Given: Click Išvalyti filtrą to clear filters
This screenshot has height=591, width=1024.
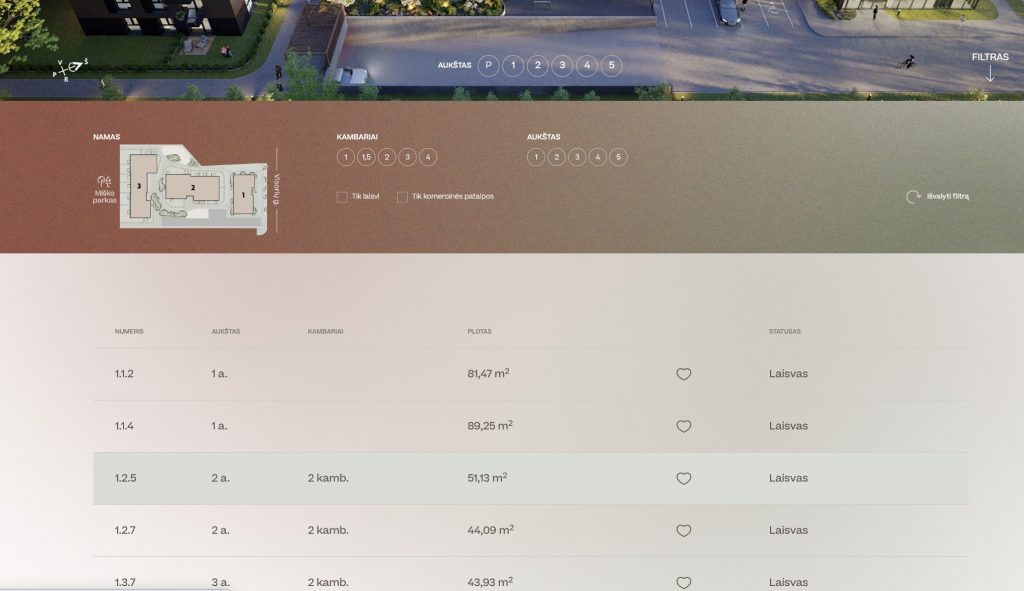Looking at the screenshot, I should pyautogui.click(x=948, y=197).
